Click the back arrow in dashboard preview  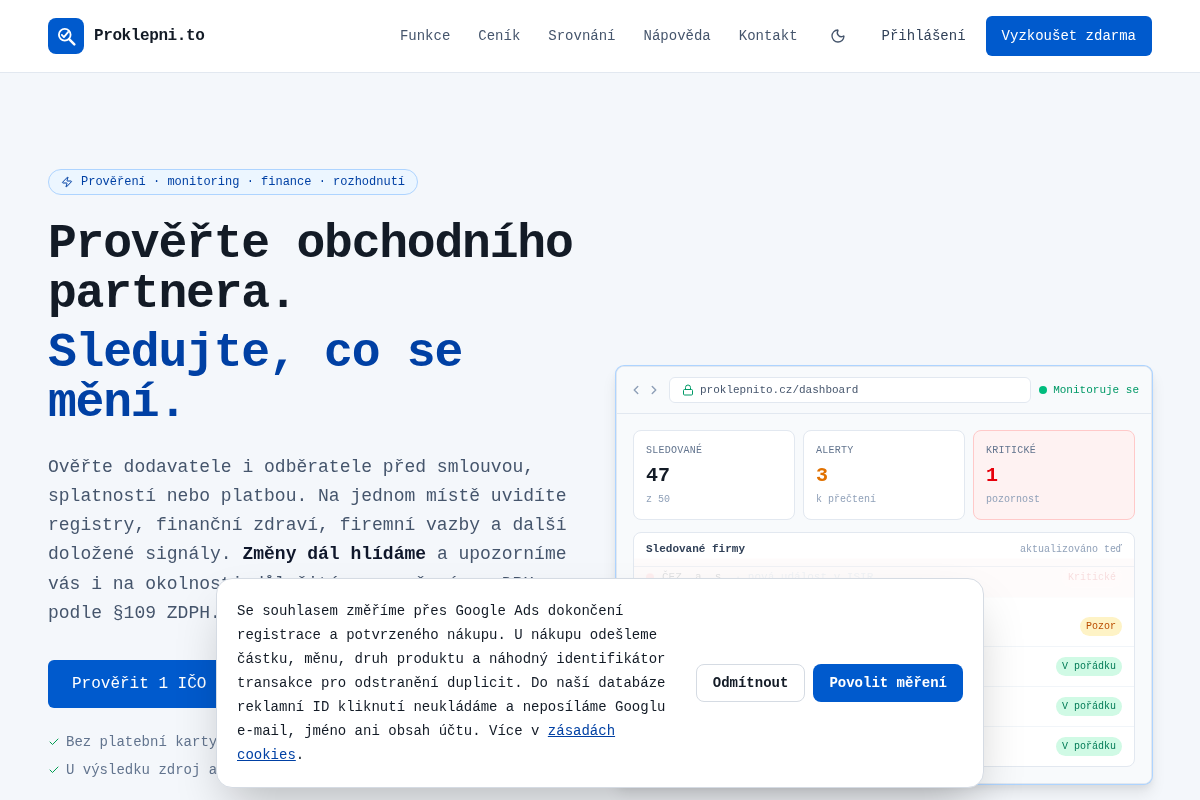pos(636,390)
